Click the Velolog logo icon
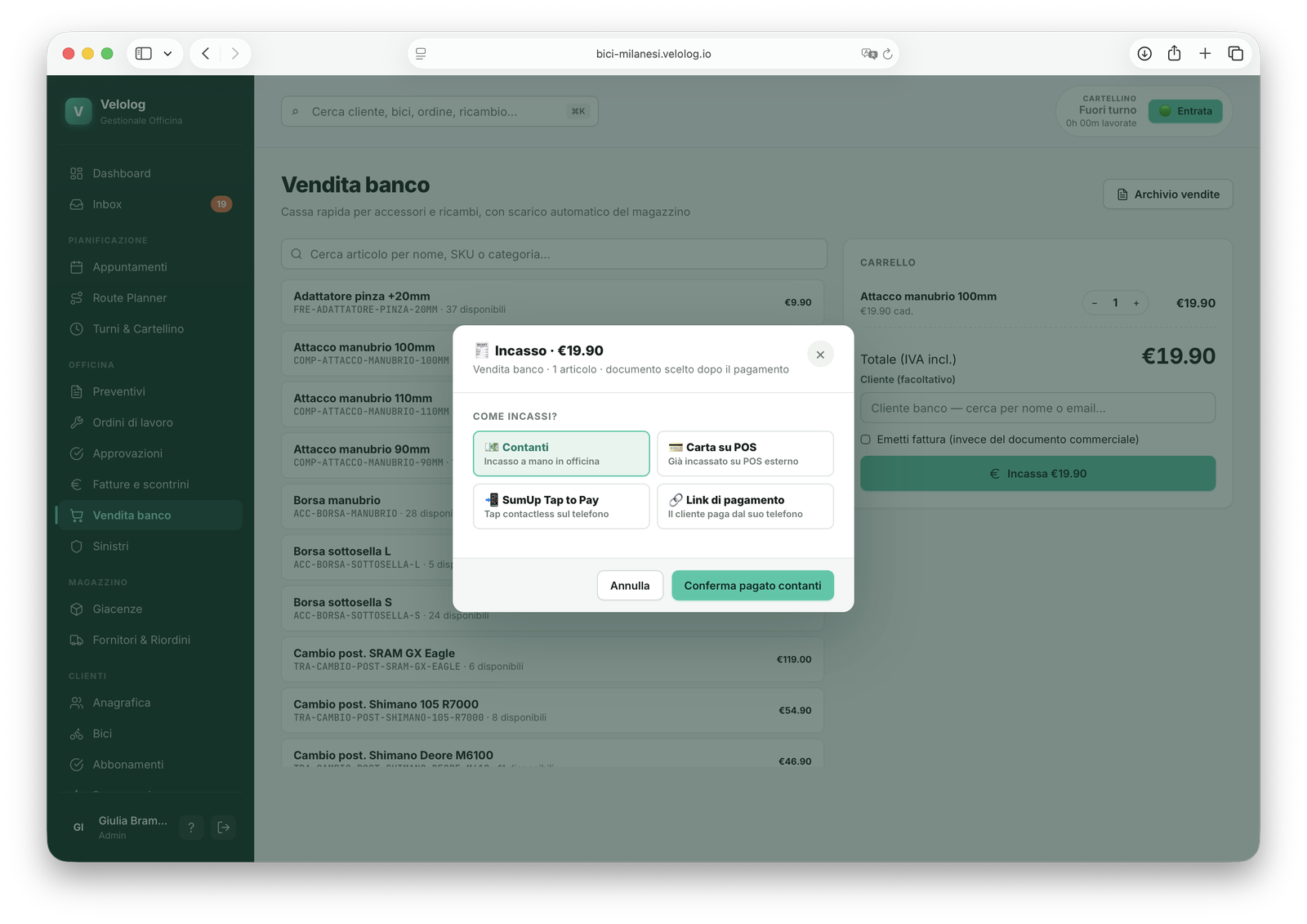Screen dimensions: 1307x924 [78, 111]
